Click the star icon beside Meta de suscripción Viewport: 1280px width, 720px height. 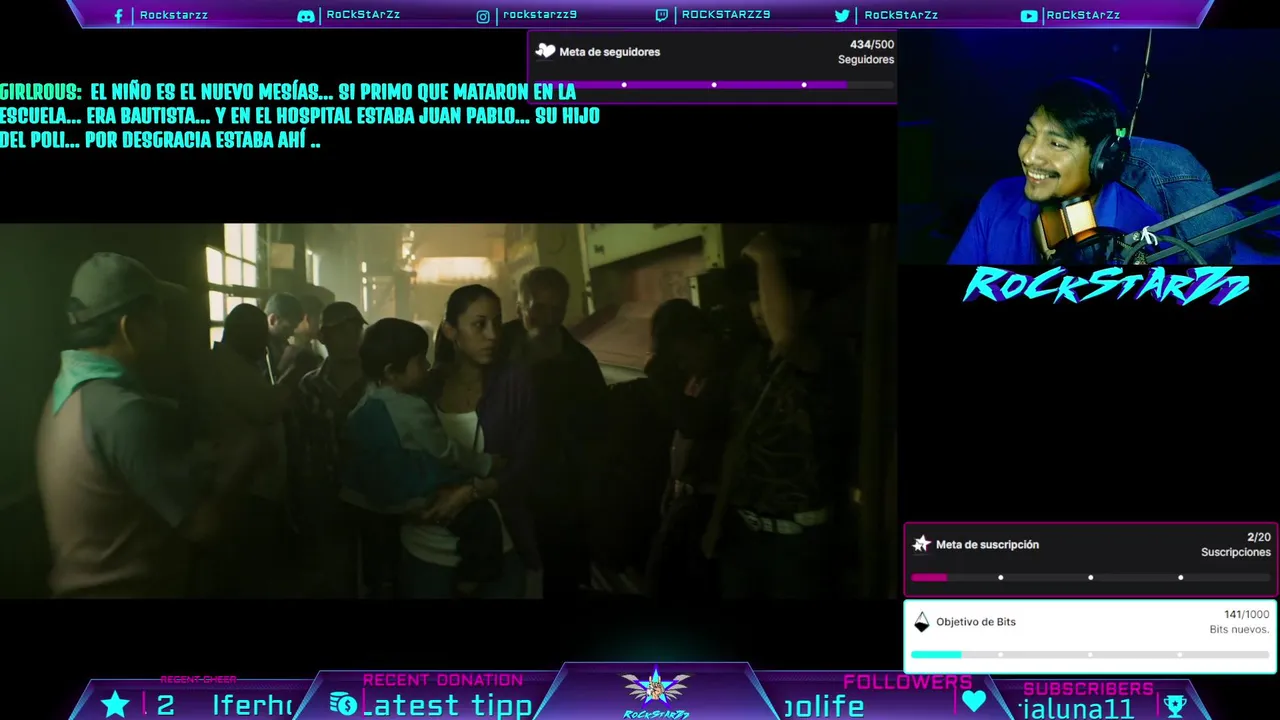point(922,544)
